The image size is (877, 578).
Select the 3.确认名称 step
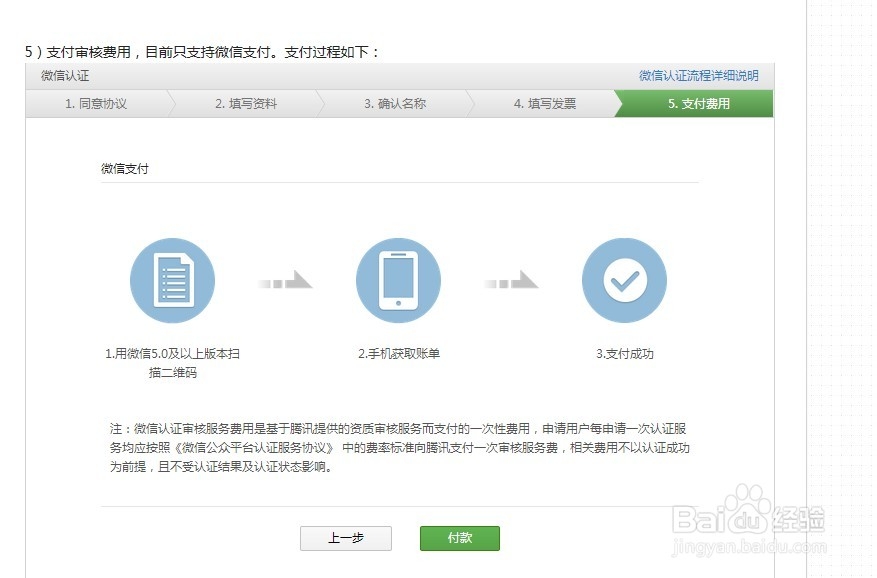396,103
